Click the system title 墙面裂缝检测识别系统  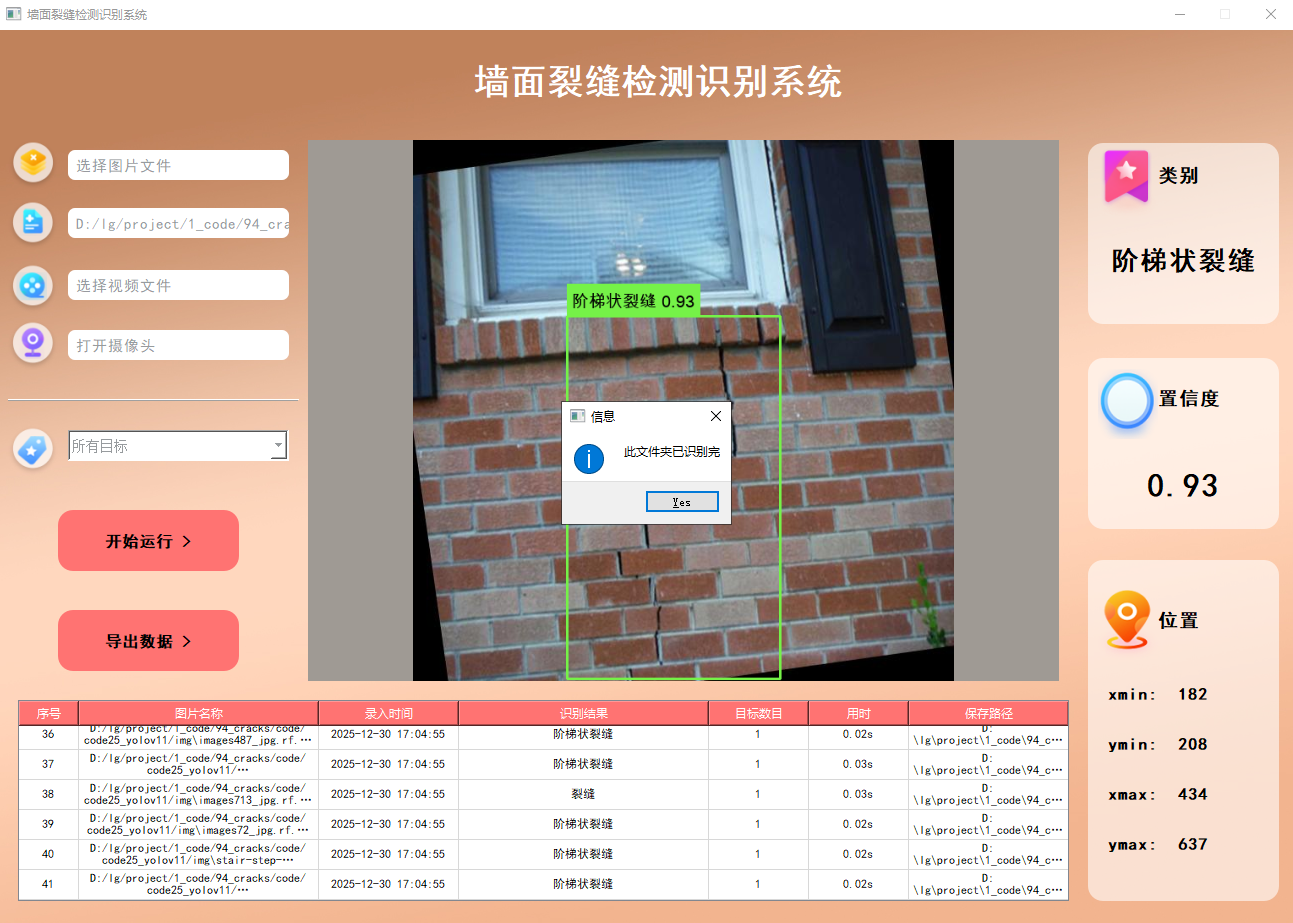tap(658, 82)
